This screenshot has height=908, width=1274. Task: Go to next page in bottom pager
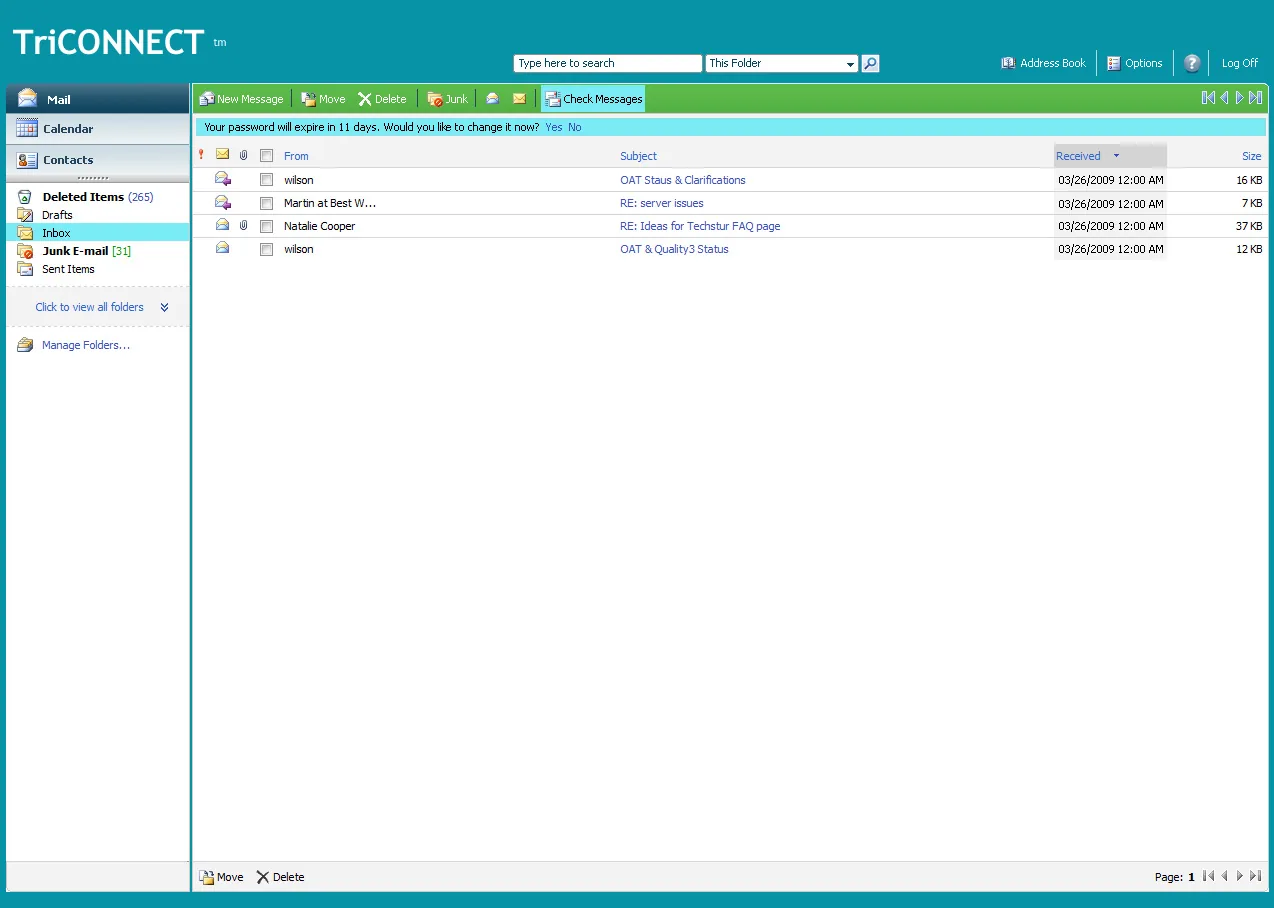pos(1240,876)
